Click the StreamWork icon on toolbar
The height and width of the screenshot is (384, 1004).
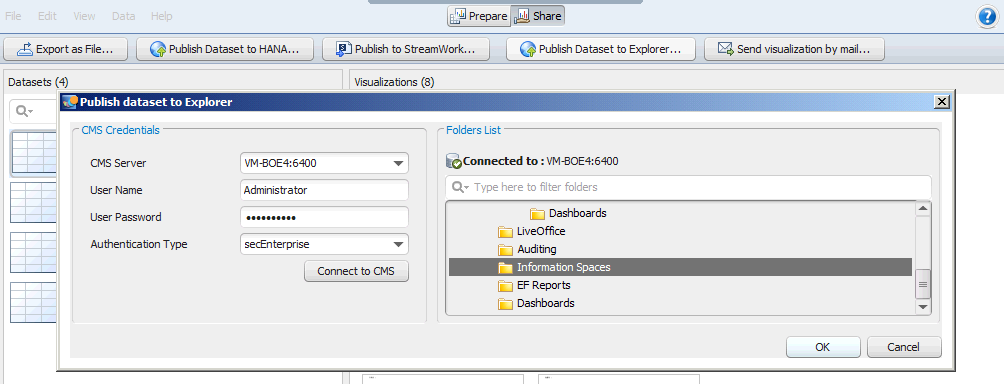pos(344,49)
